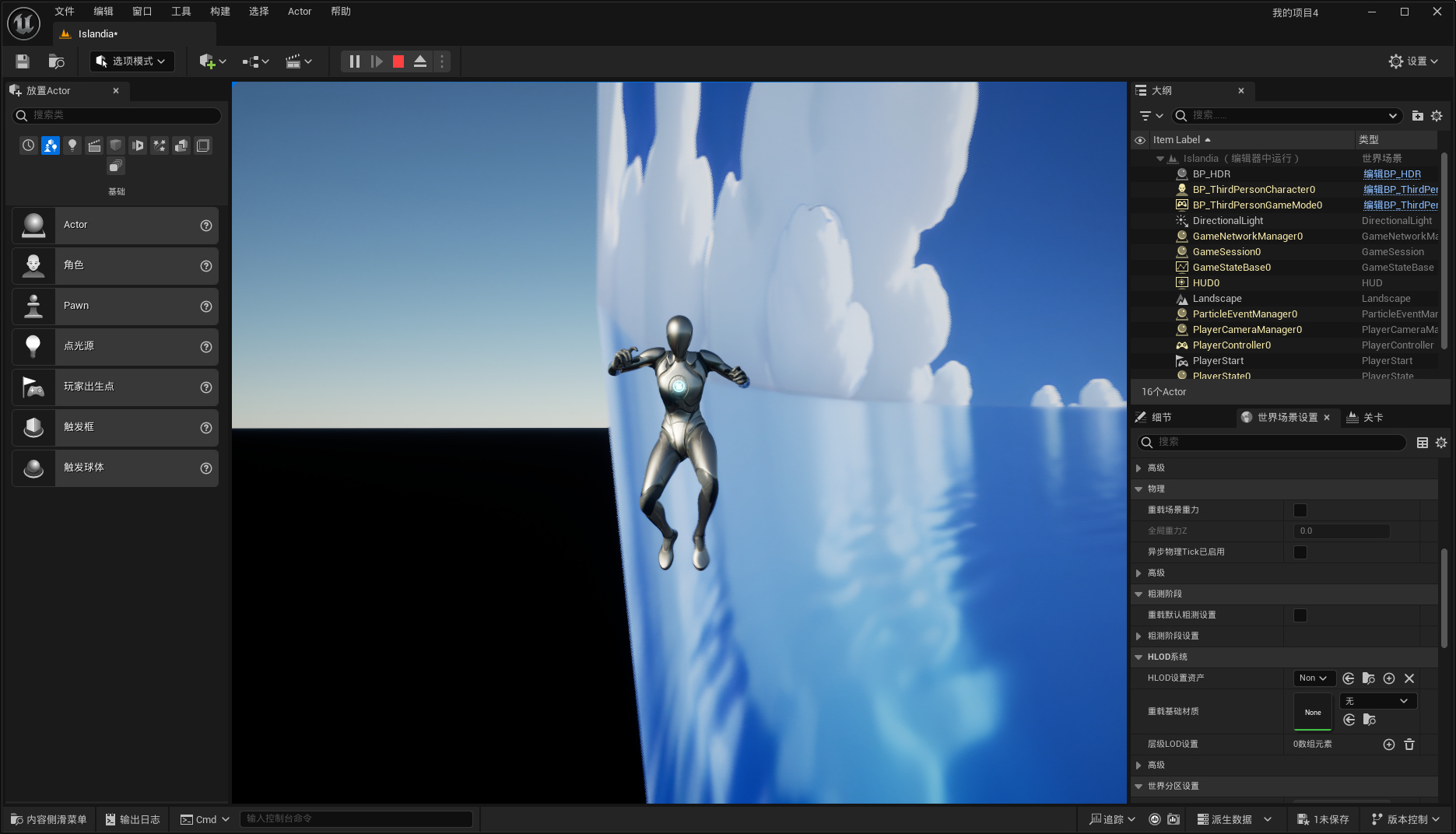Open the 设置 settings dropdown
Screen dimensions: 1456x834
pos(1413,61)
